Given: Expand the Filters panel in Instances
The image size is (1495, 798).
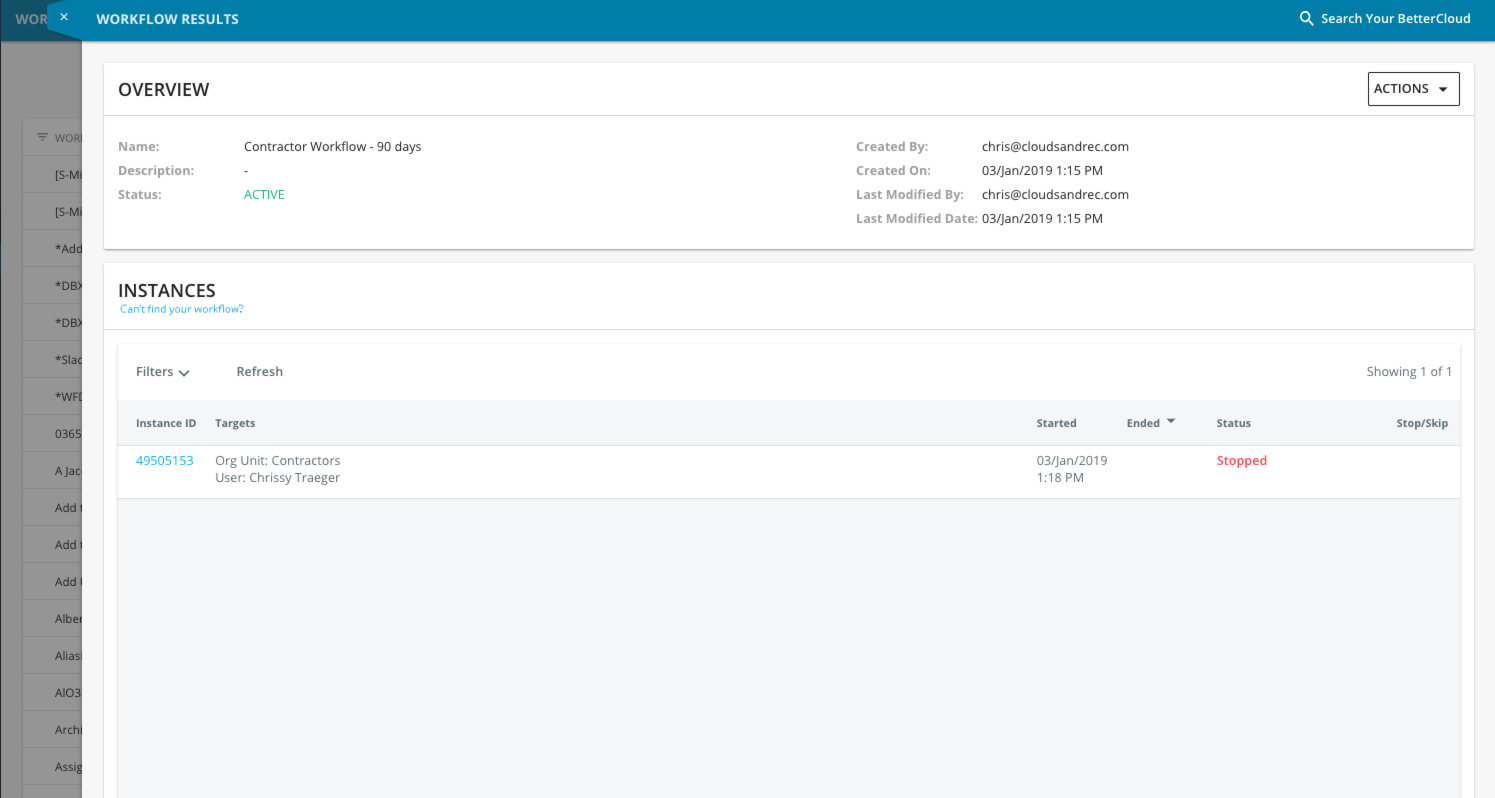Looking at the screenshot, I should (161, 371).
